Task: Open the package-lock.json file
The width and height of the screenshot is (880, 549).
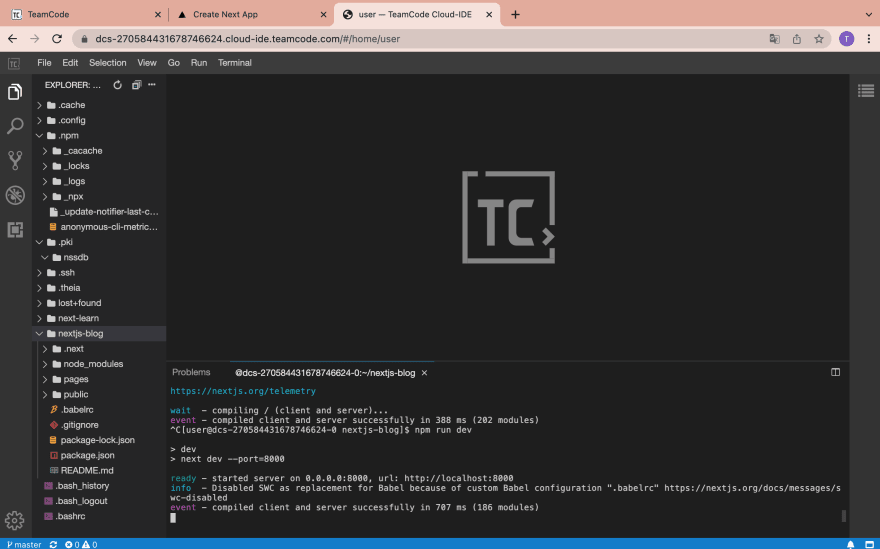Action: tap(99, 440)
